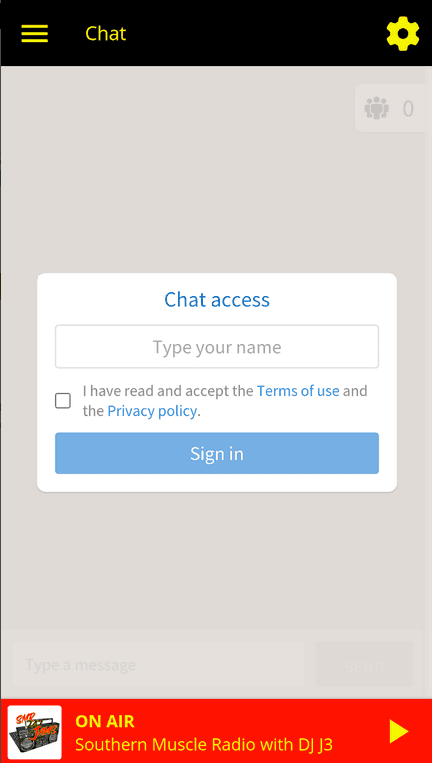The image size is (432, 763).
Task: Open the hamburger menu
Action: pos(35,33)
